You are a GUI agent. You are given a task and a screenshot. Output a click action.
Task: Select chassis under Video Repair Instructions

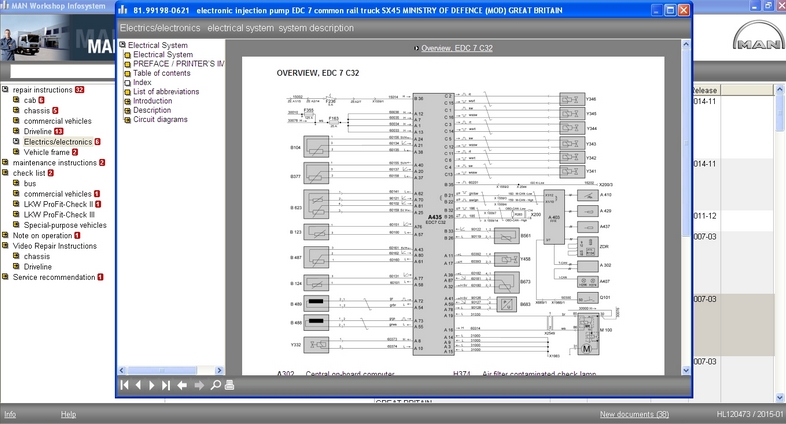[37, 256]
